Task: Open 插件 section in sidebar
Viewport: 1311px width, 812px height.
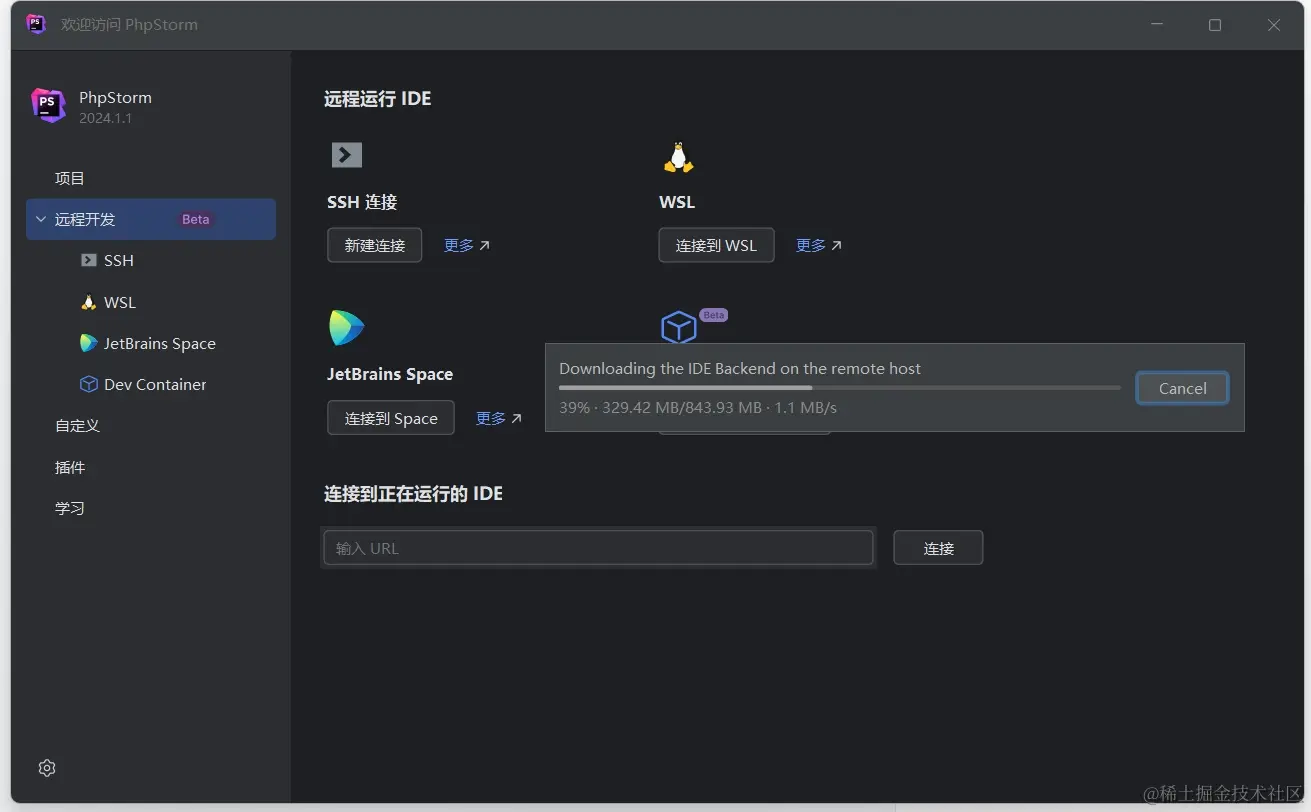Action: coord(70,467)
